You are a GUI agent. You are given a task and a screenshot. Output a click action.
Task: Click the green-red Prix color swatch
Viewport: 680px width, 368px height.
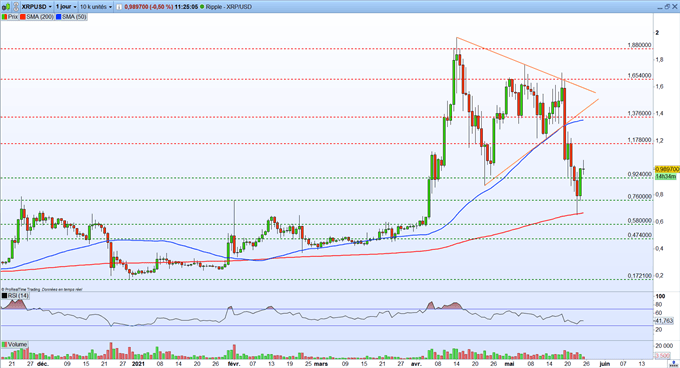coord(5,17)
